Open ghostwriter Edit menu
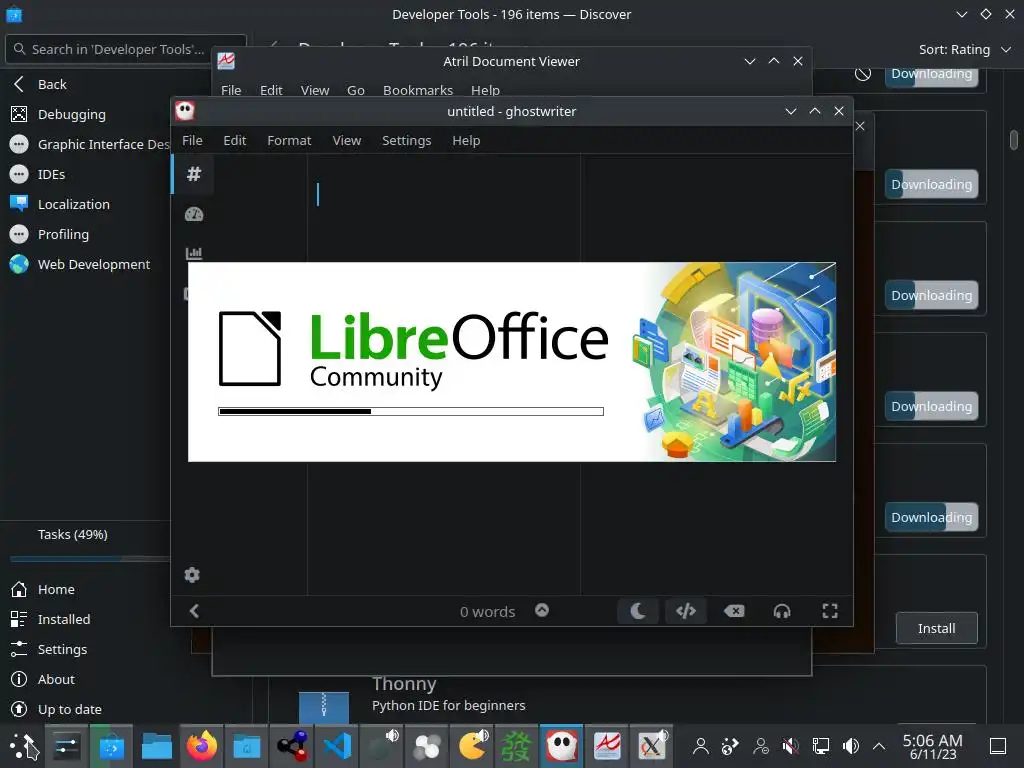The image size is (1024, 768). 234,140
